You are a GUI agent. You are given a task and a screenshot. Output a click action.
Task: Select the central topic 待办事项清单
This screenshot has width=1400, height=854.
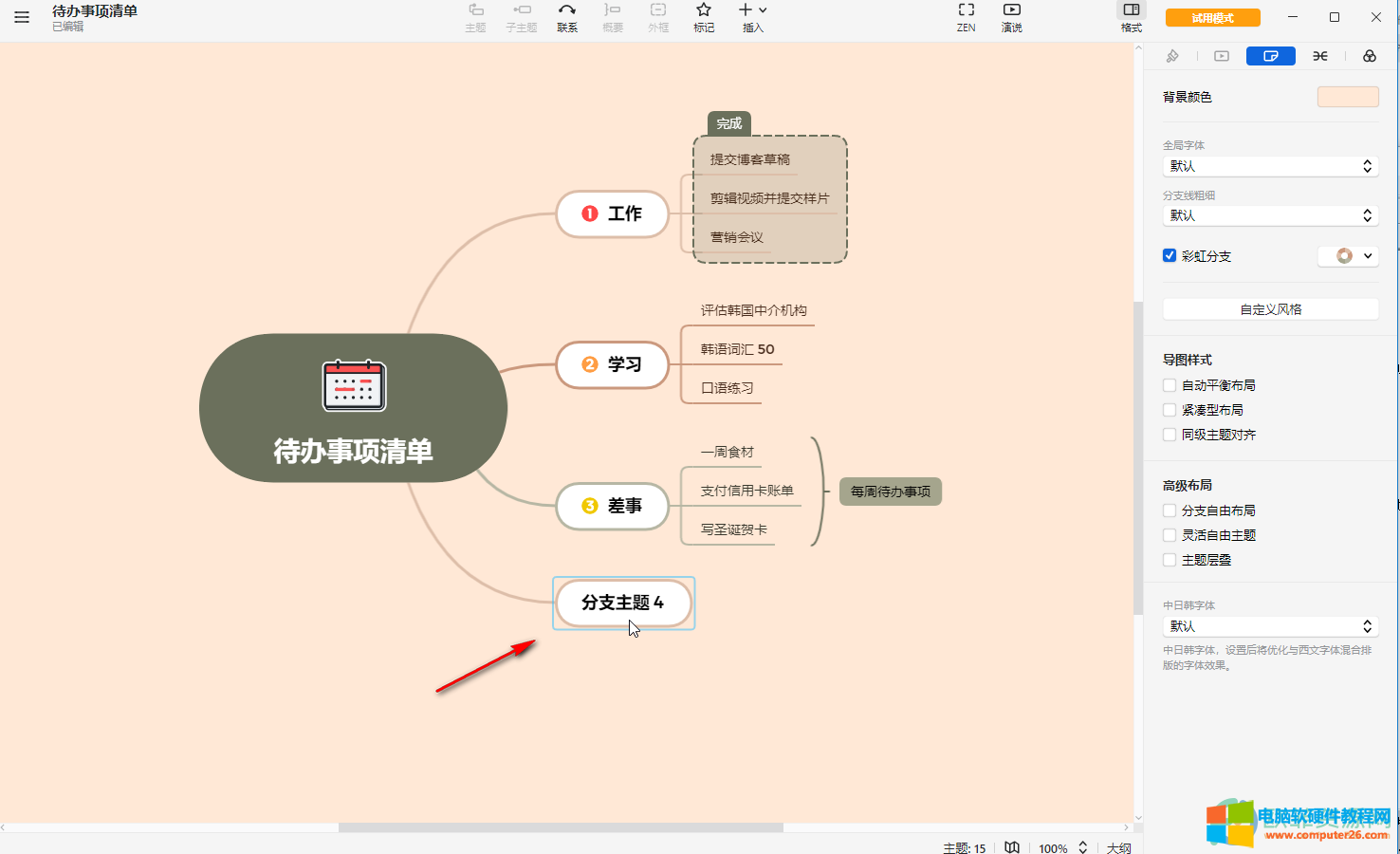point(353,408)
